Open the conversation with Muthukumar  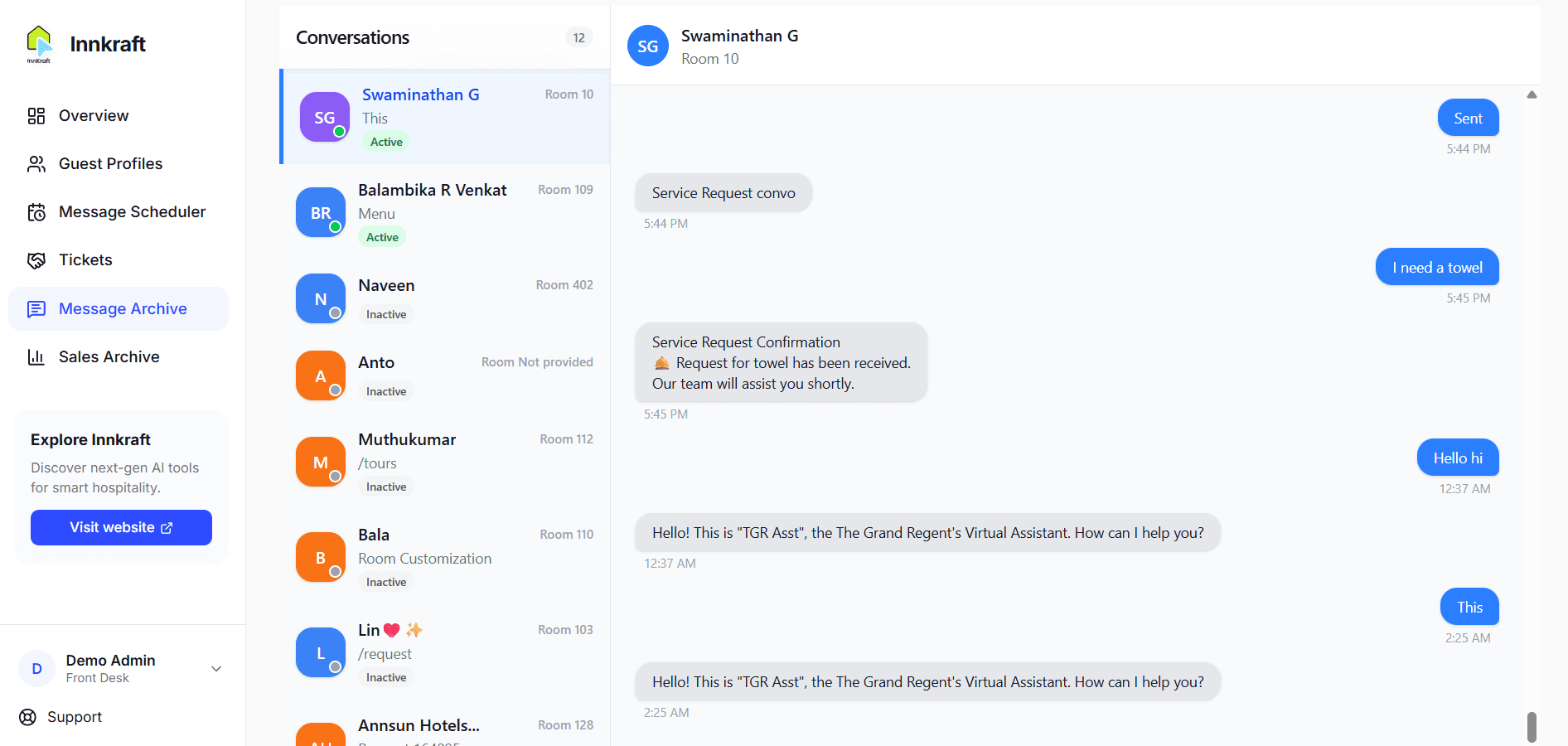tap(443, 461)
